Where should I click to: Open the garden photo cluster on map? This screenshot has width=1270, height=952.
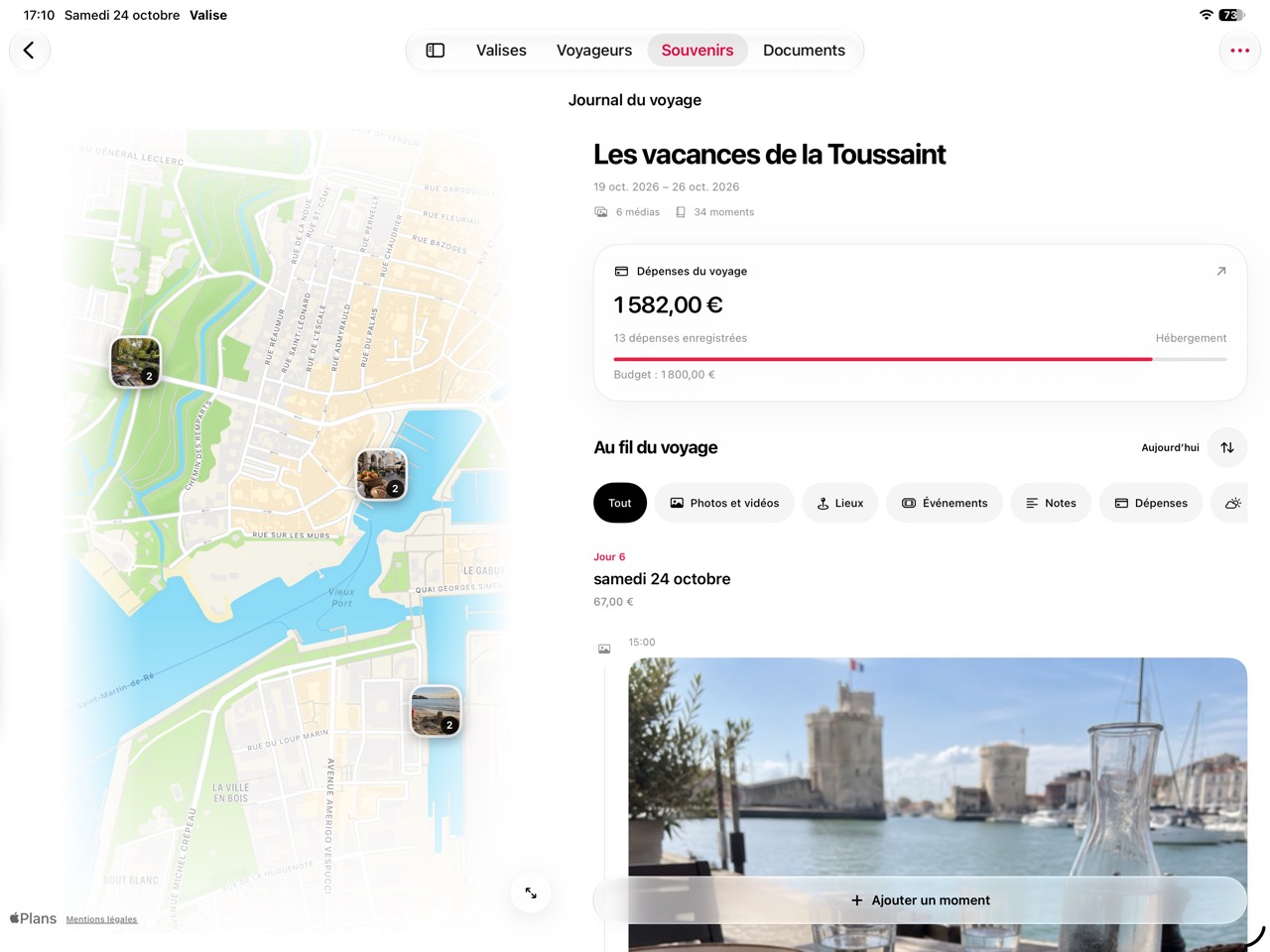point(135,361)
